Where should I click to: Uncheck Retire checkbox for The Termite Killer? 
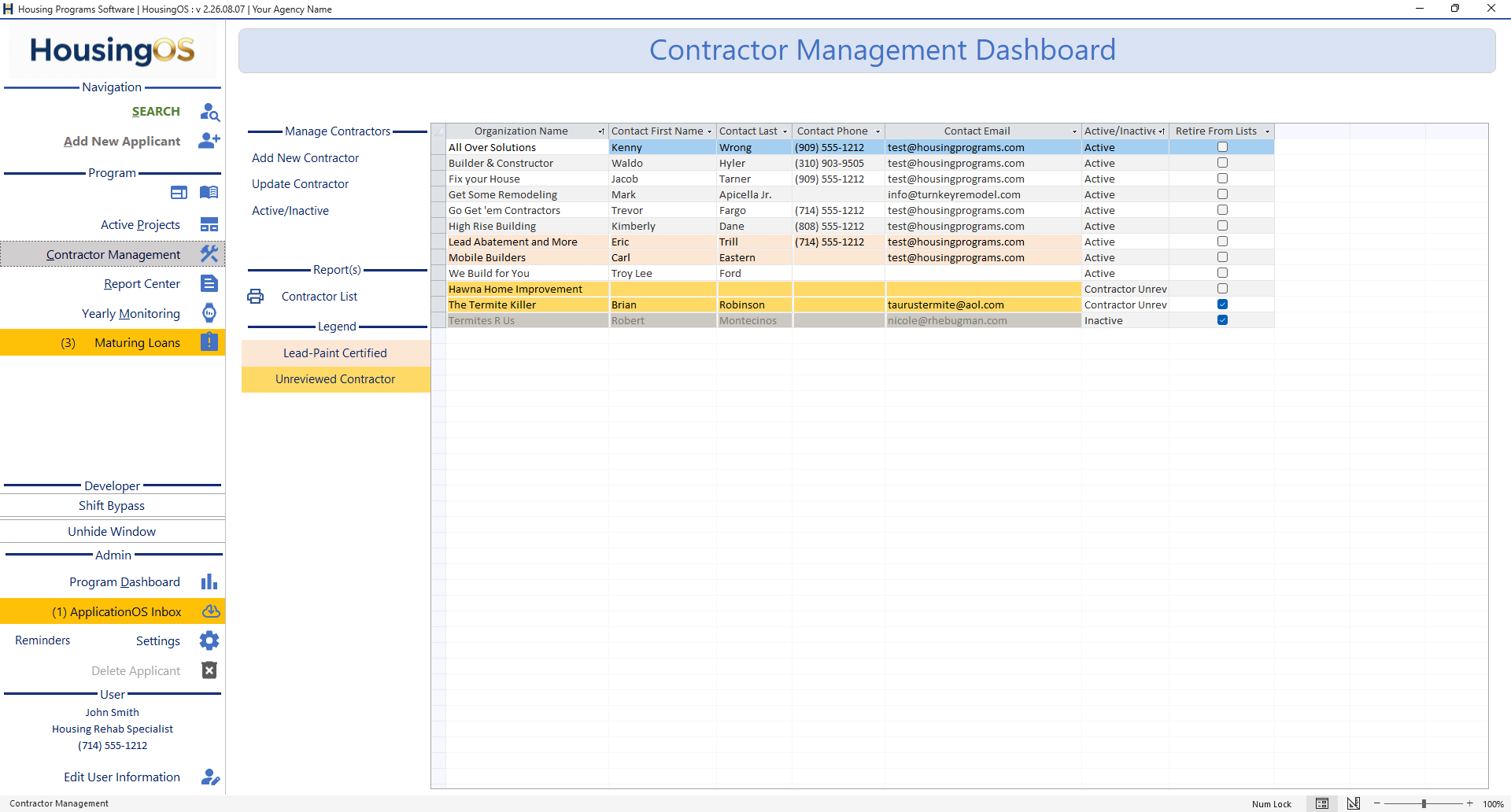coord(1222,304)
